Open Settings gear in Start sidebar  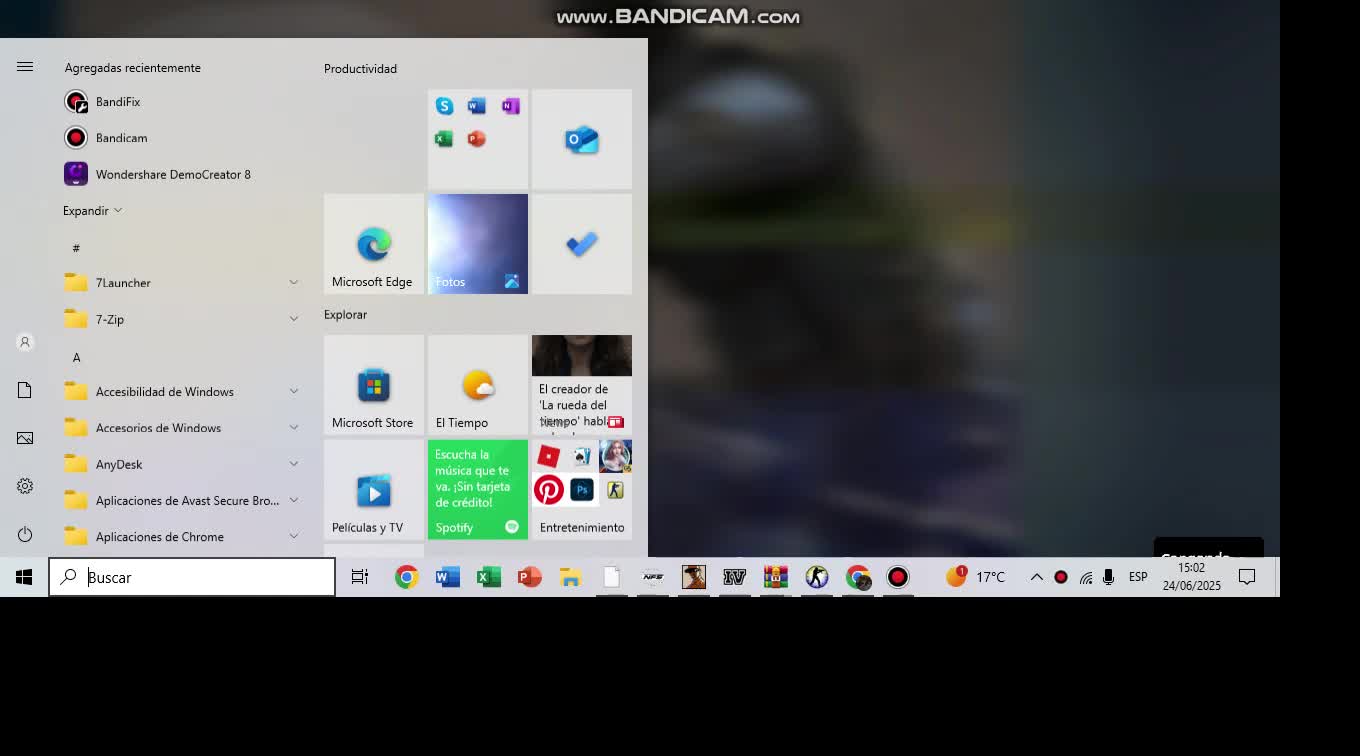pos(25,486)
